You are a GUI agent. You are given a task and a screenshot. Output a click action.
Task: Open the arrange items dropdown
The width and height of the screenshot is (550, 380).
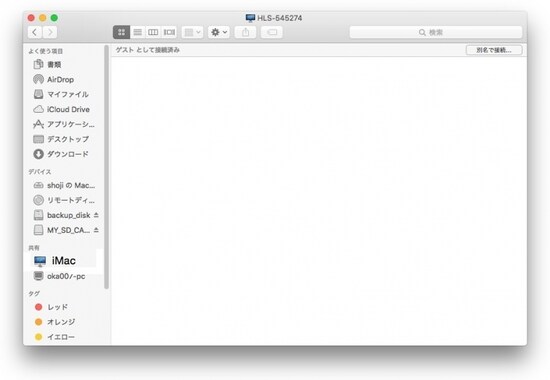pos(192,32)
